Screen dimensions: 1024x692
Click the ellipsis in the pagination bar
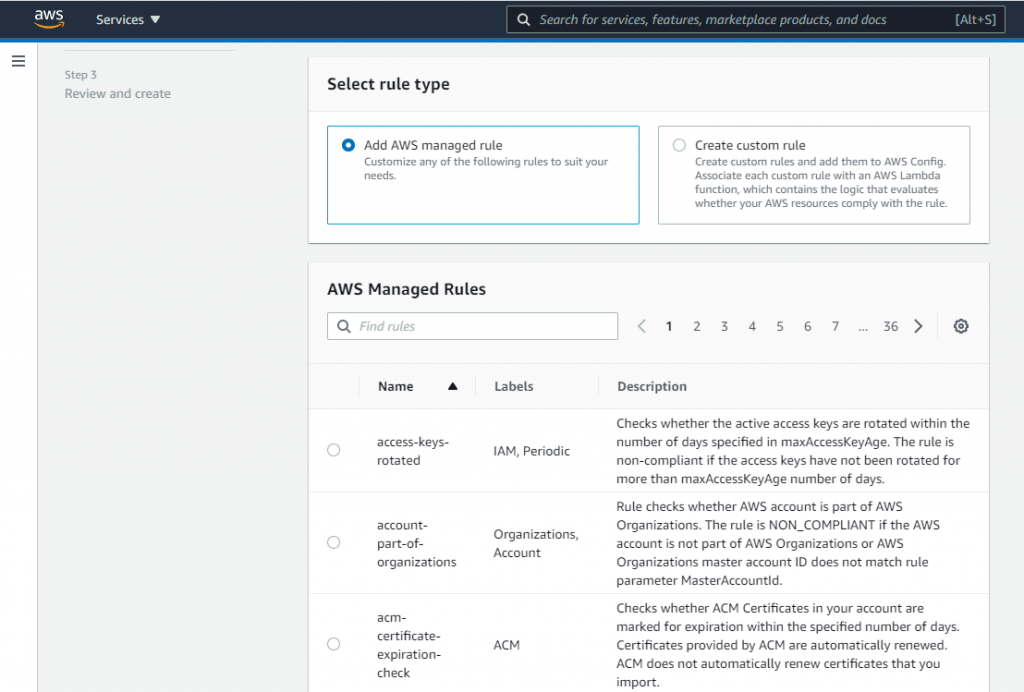coord(862,326)
